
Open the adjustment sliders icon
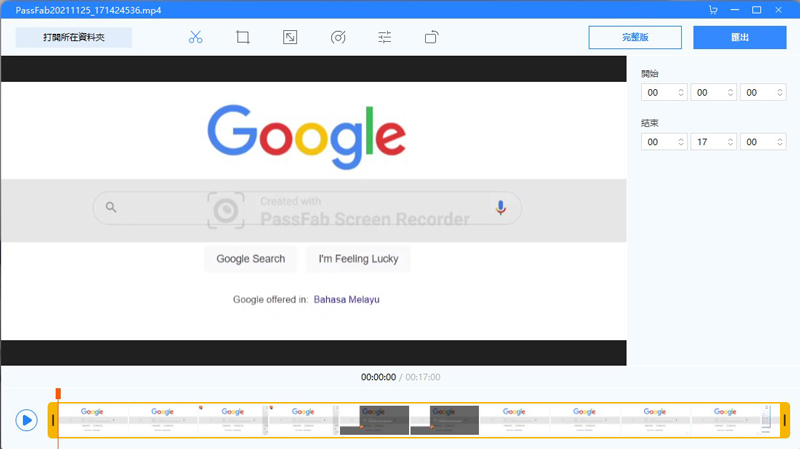tap(385, 37)
